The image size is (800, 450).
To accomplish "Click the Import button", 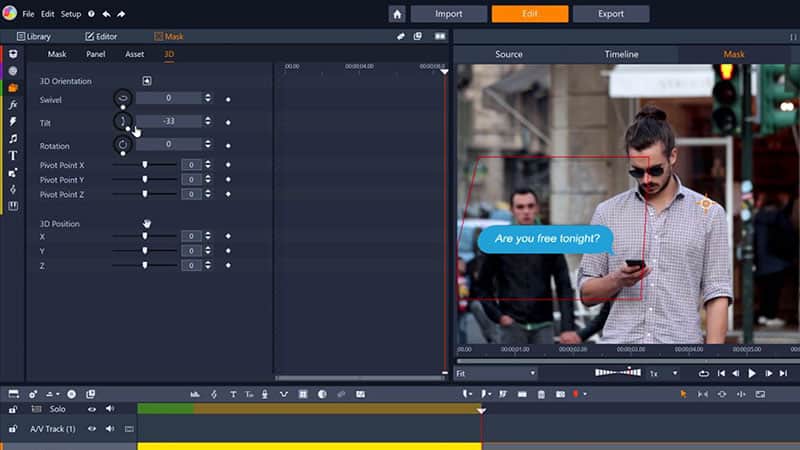I will pos(449,14).
